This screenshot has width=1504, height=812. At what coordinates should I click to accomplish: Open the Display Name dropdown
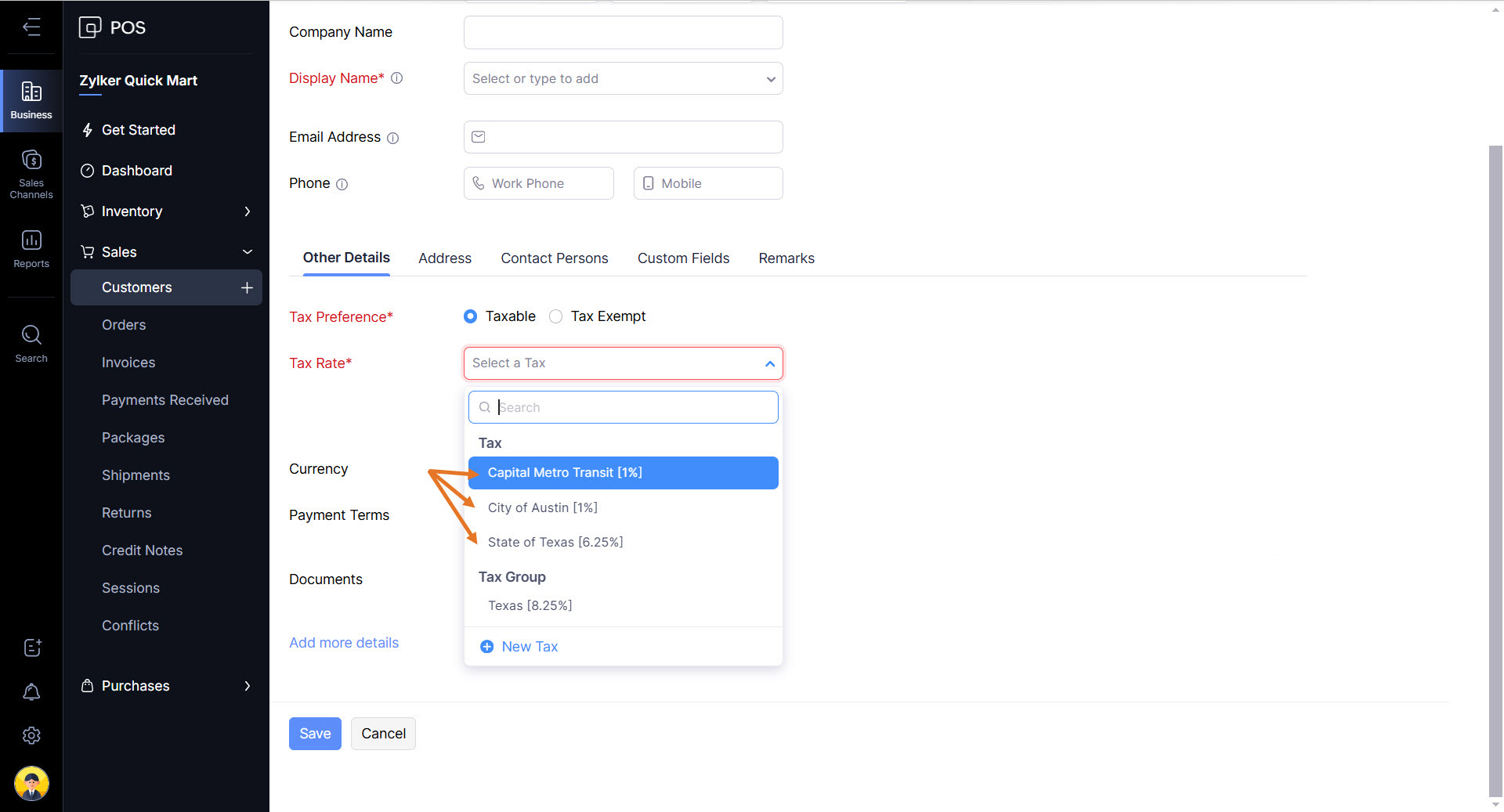coord(623,78)
